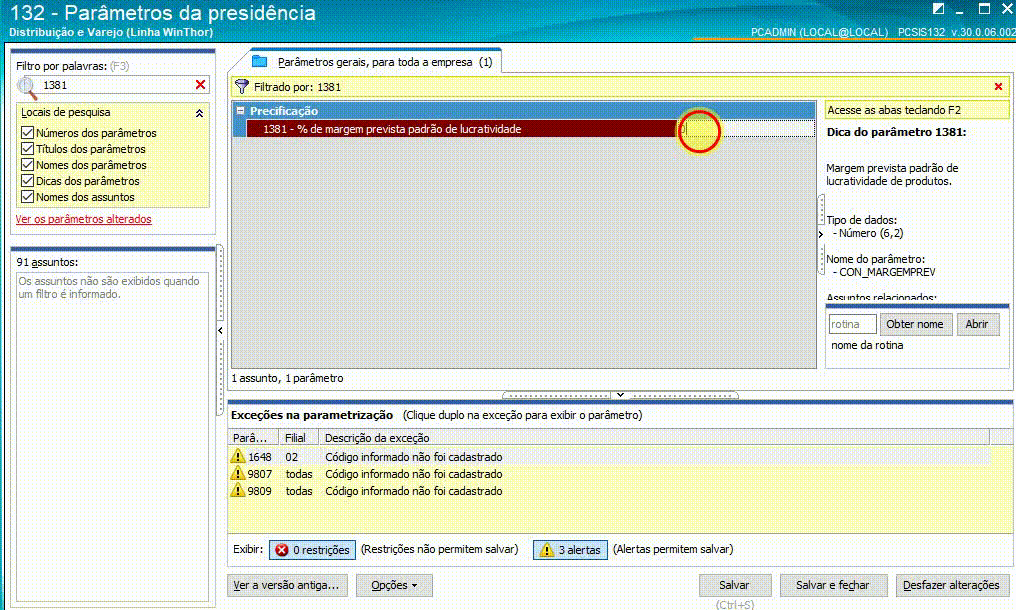Click the magnifier search icon
The width and height of the screenshot is (1016, 610).
point(27,87)
